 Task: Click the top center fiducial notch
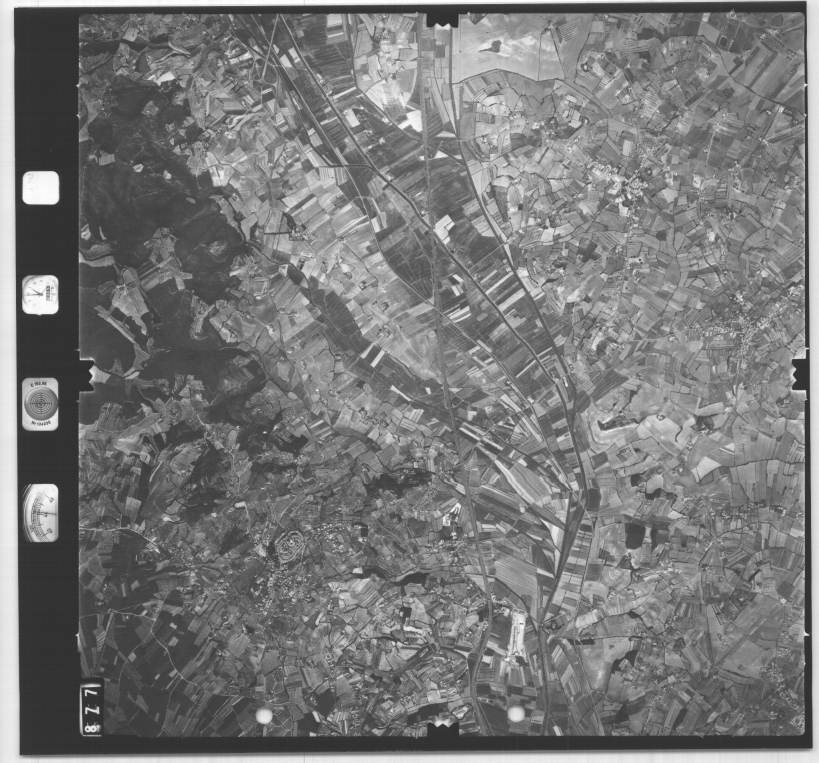pos(441,20)
